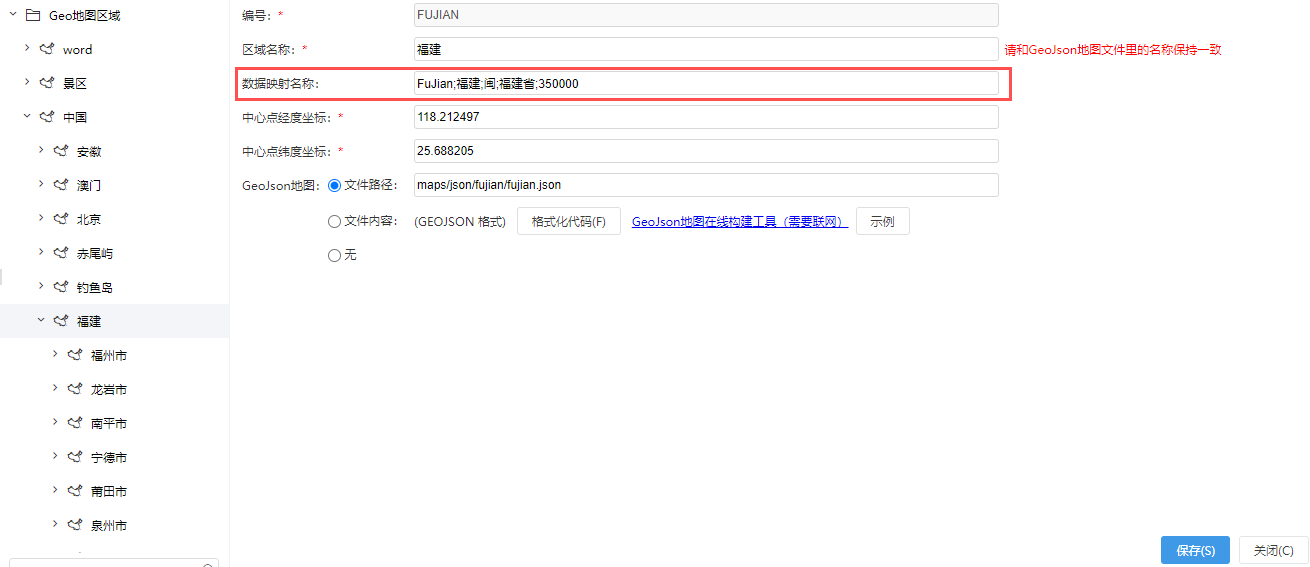Expand the 福州市 city node
The image size is (1310, 567).
pos(55,355)
